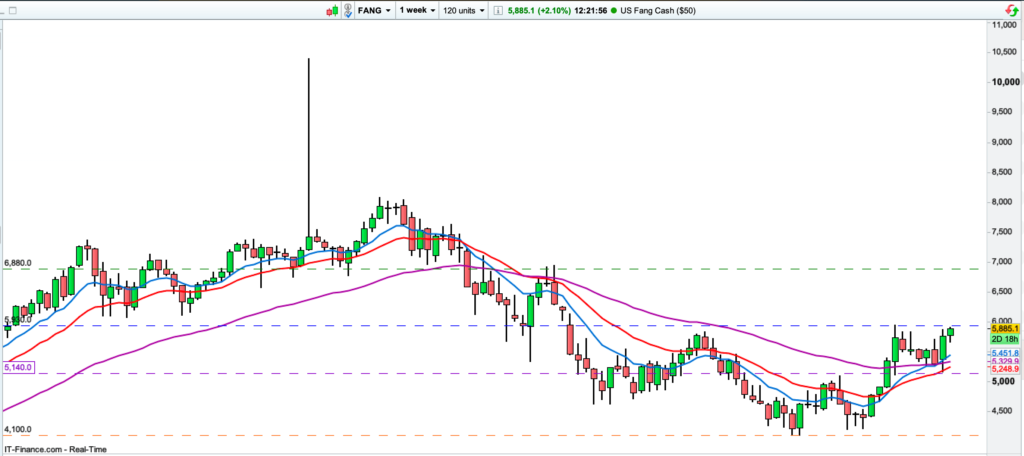The image size is (1024, 456).
Task: Select the 5,140.0 boxed level label
Action: pos(19,368)
